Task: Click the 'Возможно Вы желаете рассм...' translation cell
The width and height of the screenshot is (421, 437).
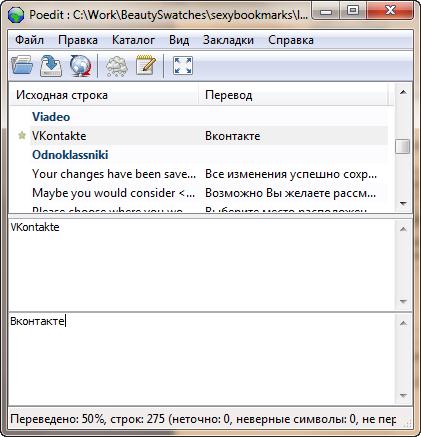Action: click(290, 193)
